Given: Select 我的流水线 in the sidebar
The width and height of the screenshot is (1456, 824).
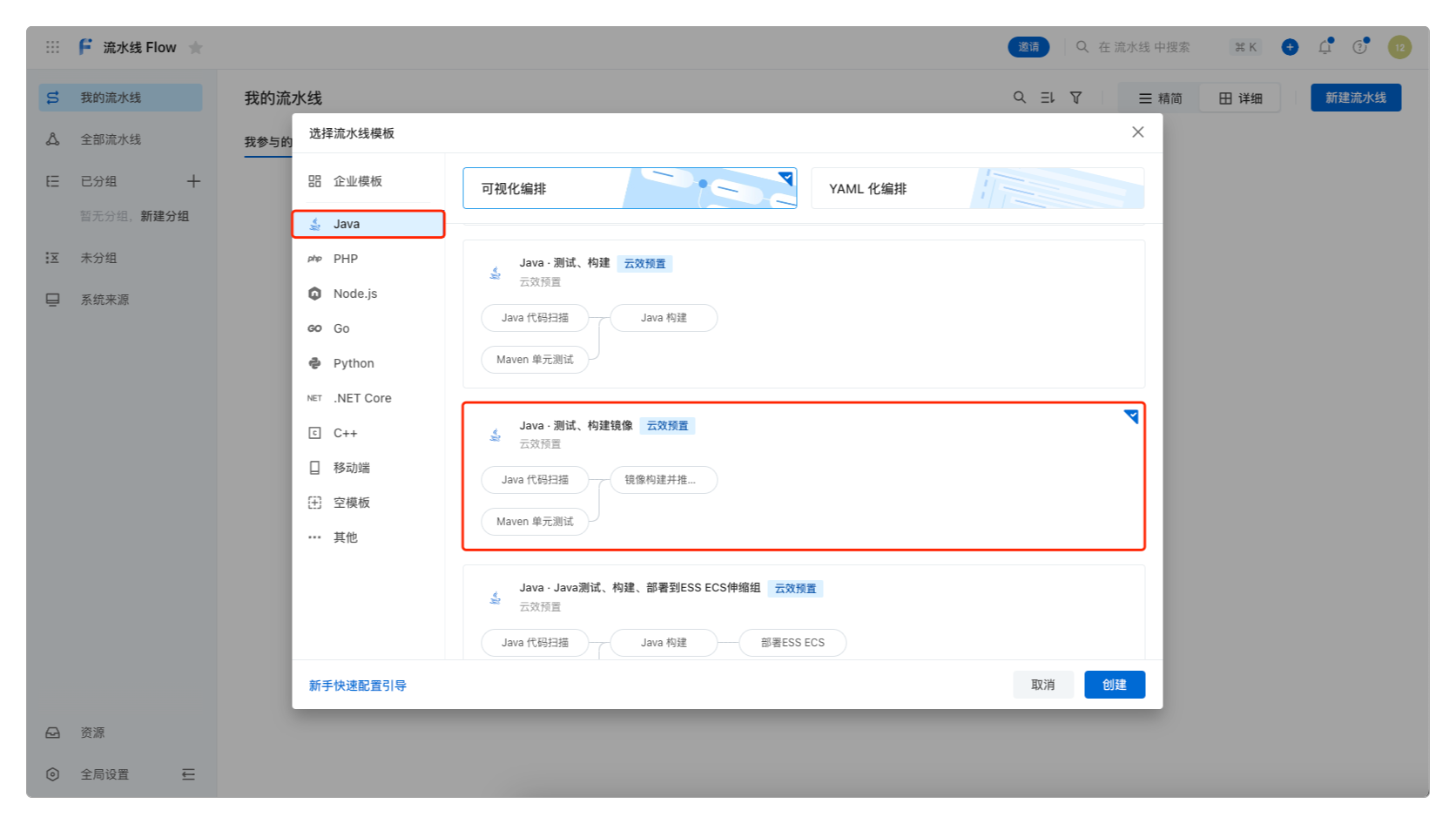Looking at the screenshot, I should [x=120, y=98].
